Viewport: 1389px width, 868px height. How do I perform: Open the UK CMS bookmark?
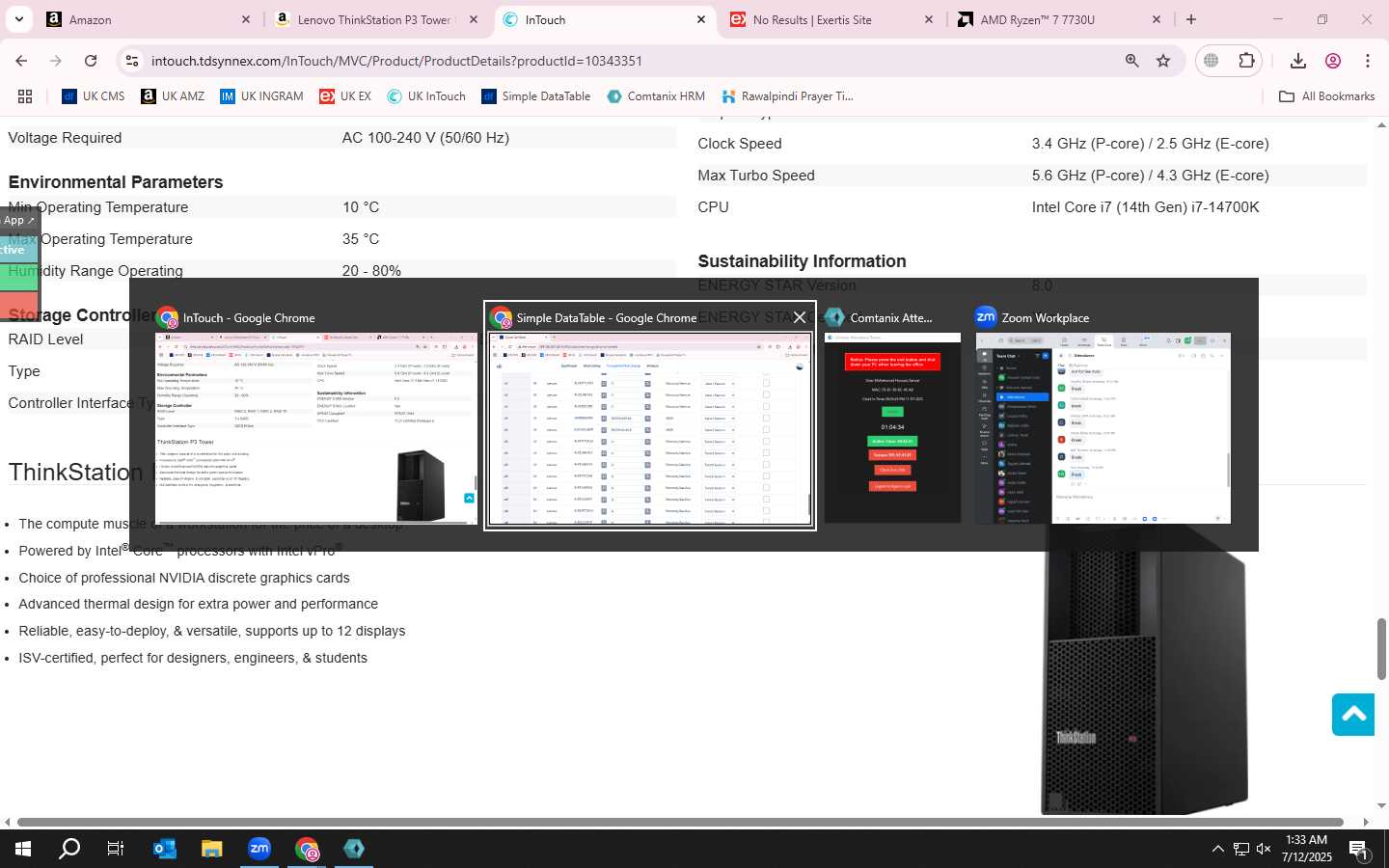point(94,96)
